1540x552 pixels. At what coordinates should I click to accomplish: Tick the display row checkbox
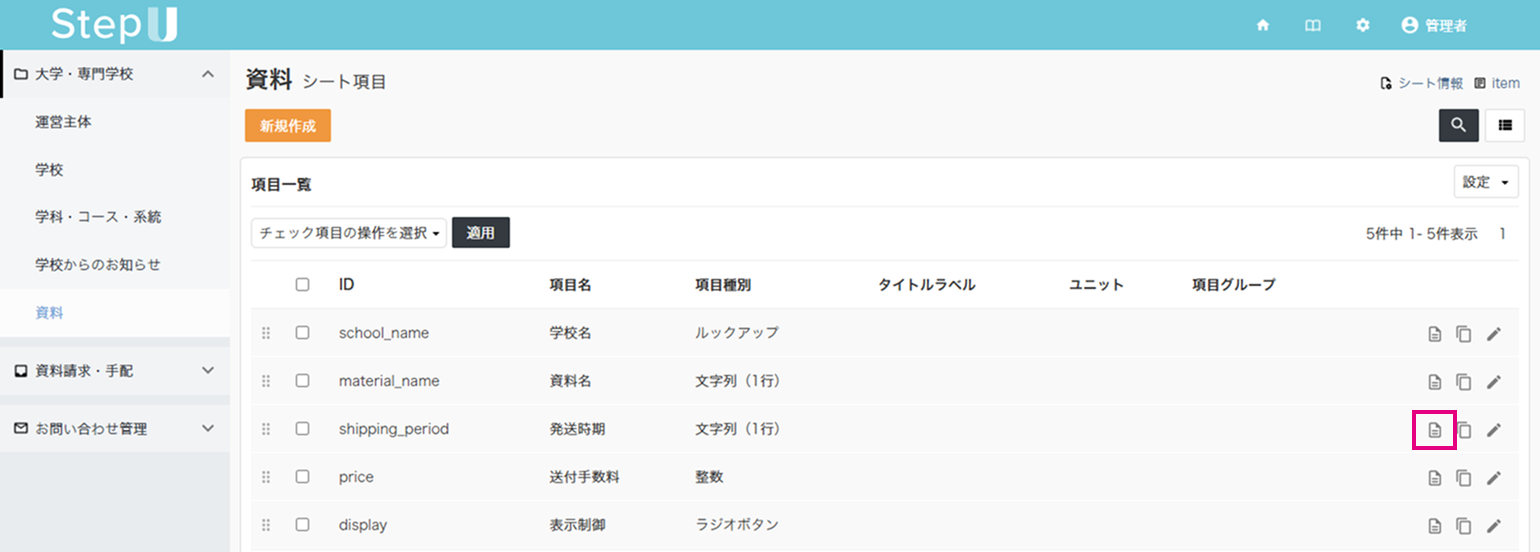(302, 525)
